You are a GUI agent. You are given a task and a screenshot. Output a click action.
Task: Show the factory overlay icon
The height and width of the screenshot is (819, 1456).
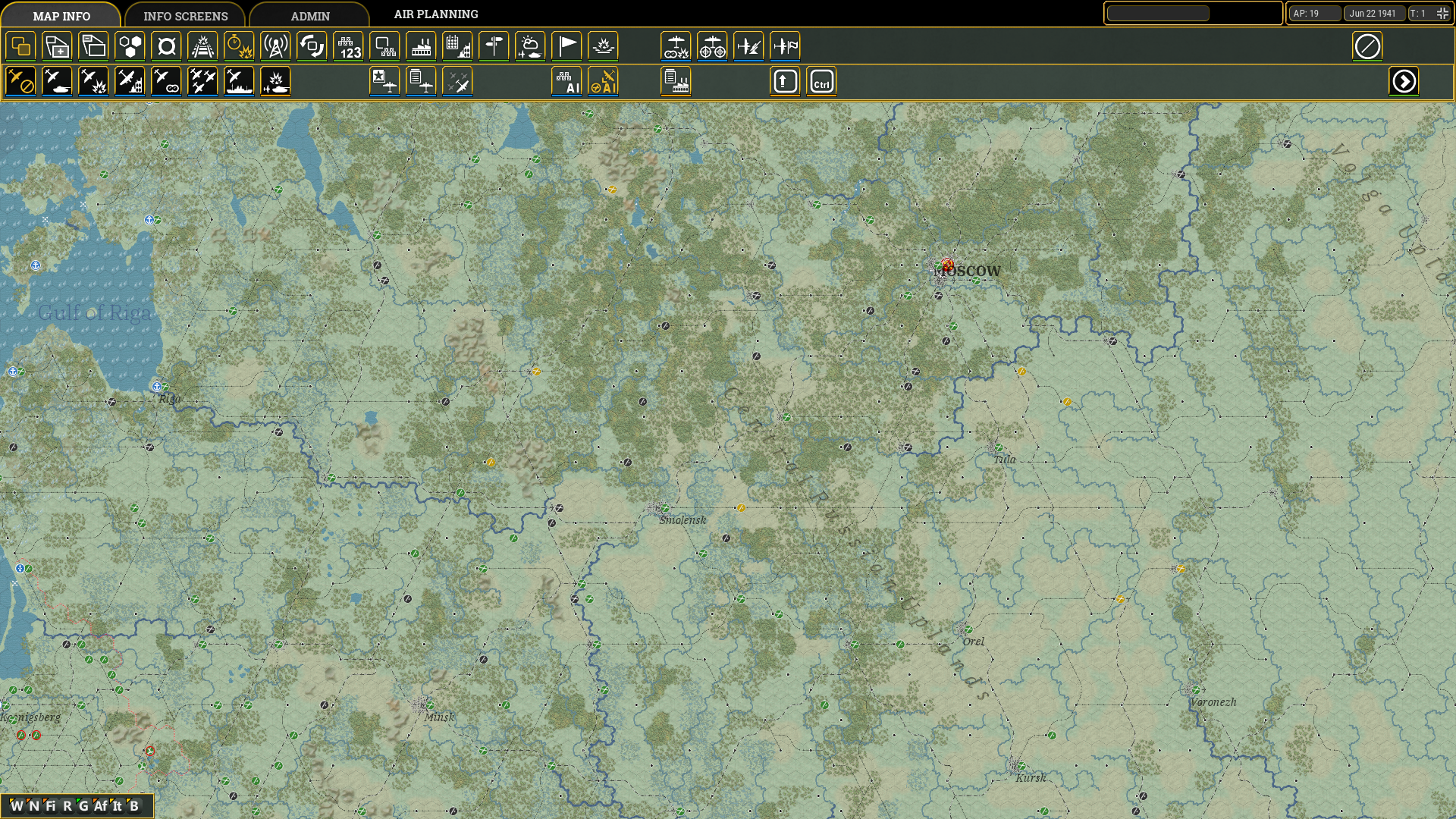tap(421, 46)
